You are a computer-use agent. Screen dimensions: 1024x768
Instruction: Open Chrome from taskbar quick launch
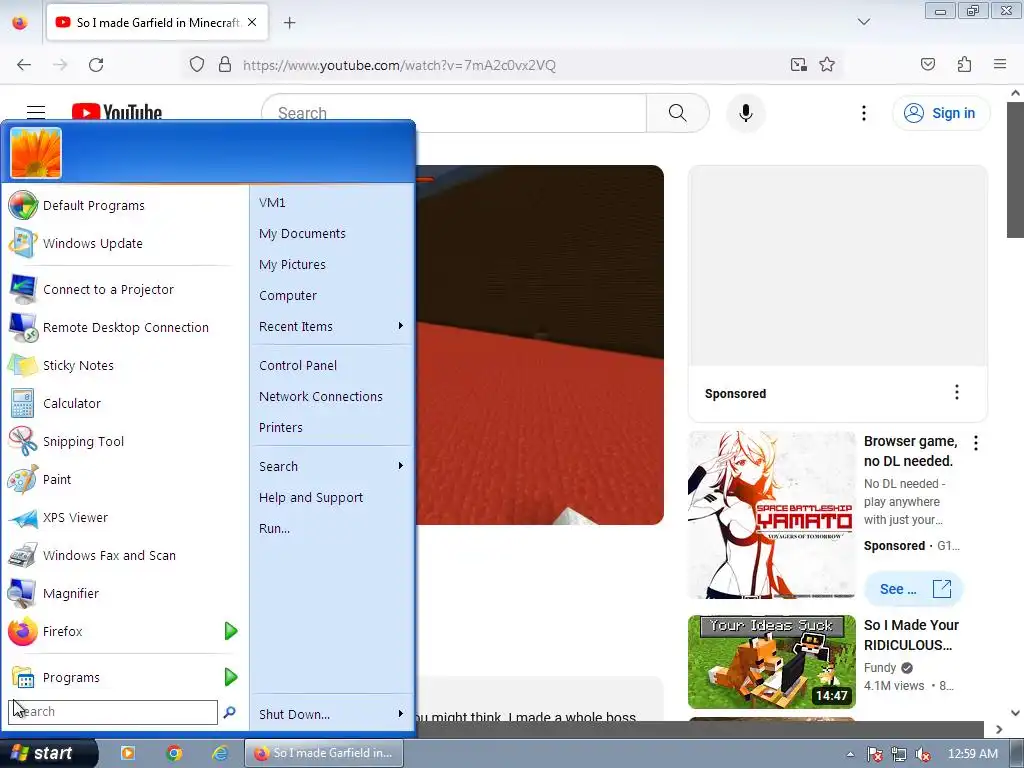(x=174, y=753)
